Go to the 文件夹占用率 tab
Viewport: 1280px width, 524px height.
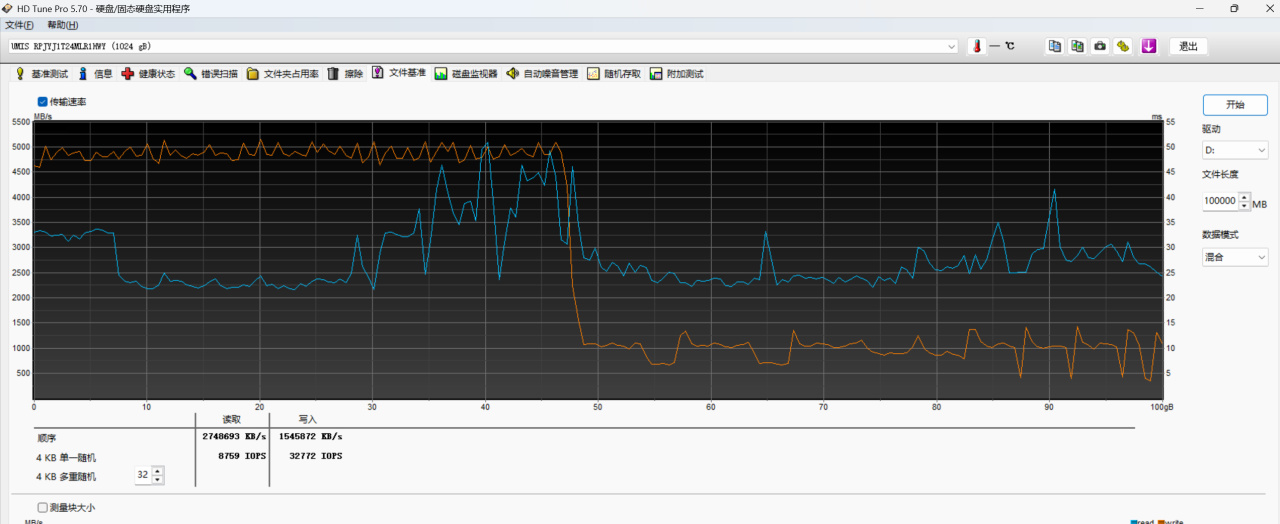coord(283,74)
